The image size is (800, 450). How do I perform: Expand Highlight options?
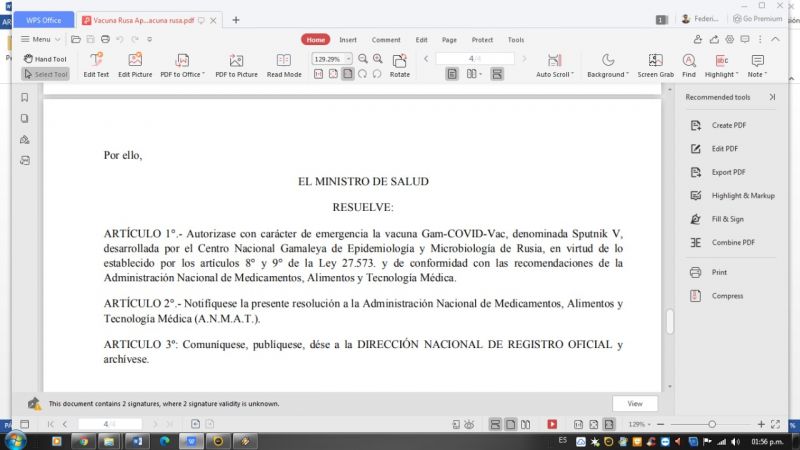pyautogui.click(x=721, y=65)
